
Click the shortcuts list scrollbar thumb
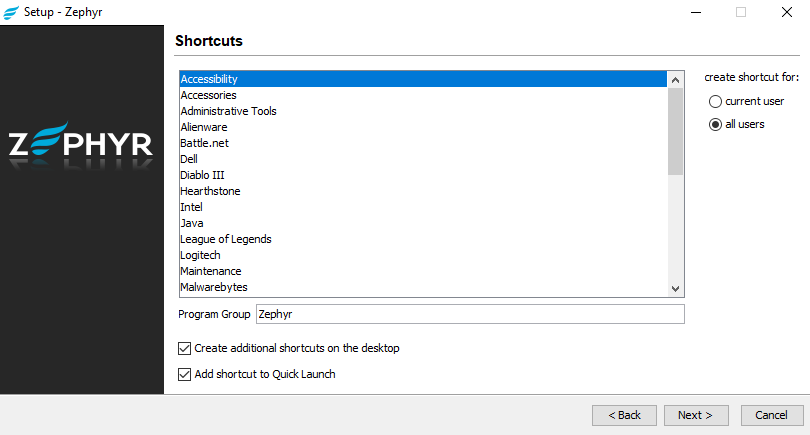point(675,130)
